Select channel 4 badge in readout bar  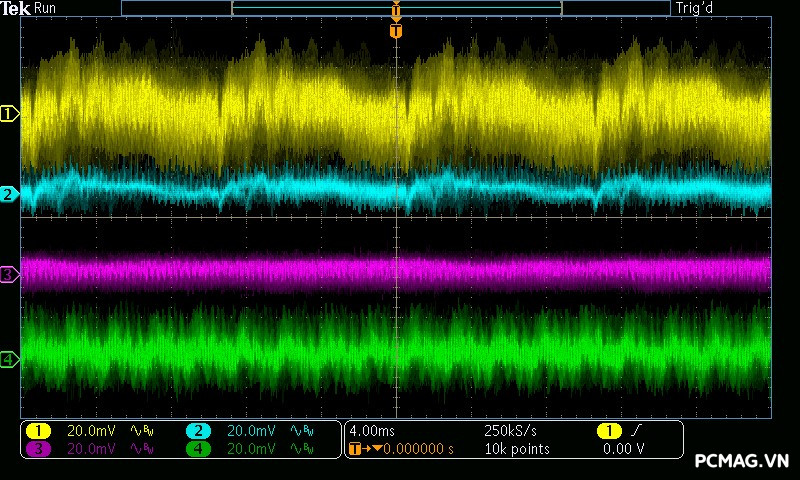coord(198,449)
